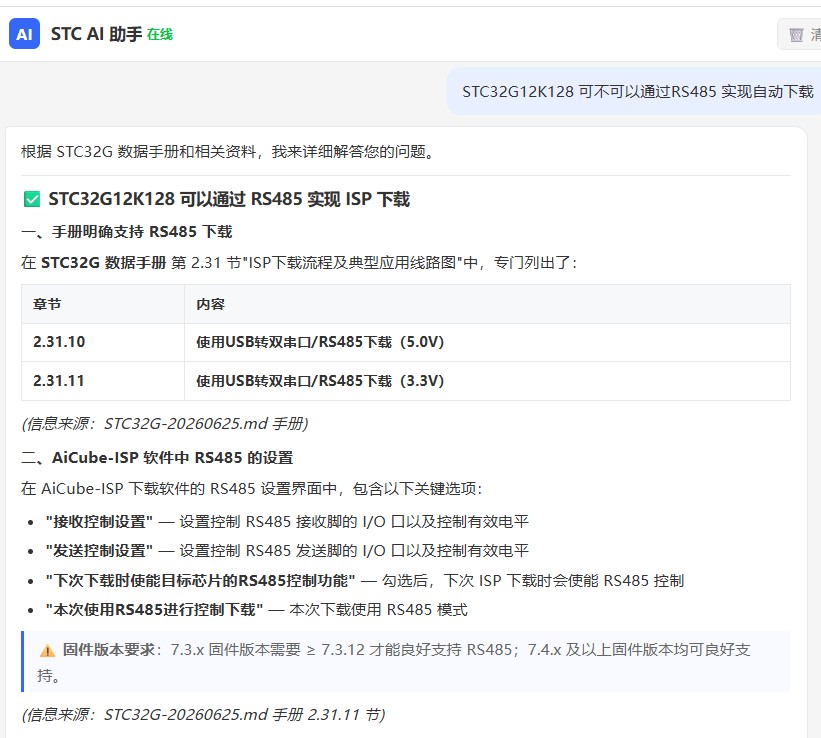Click the line 在 AiCube-ISP 下载软件的 RS485 设置界面中

pyautogui.click(x=251, y=489)
